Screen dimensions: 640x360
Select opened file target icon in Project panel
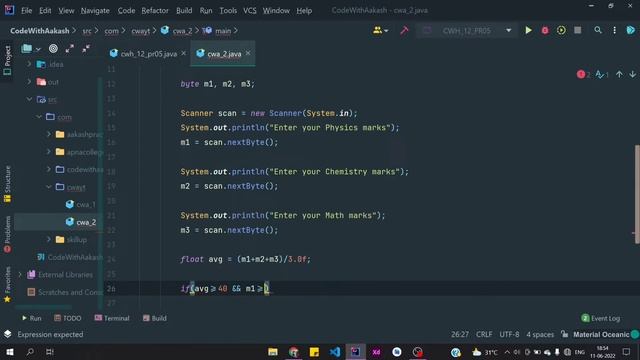pos(53,49)
